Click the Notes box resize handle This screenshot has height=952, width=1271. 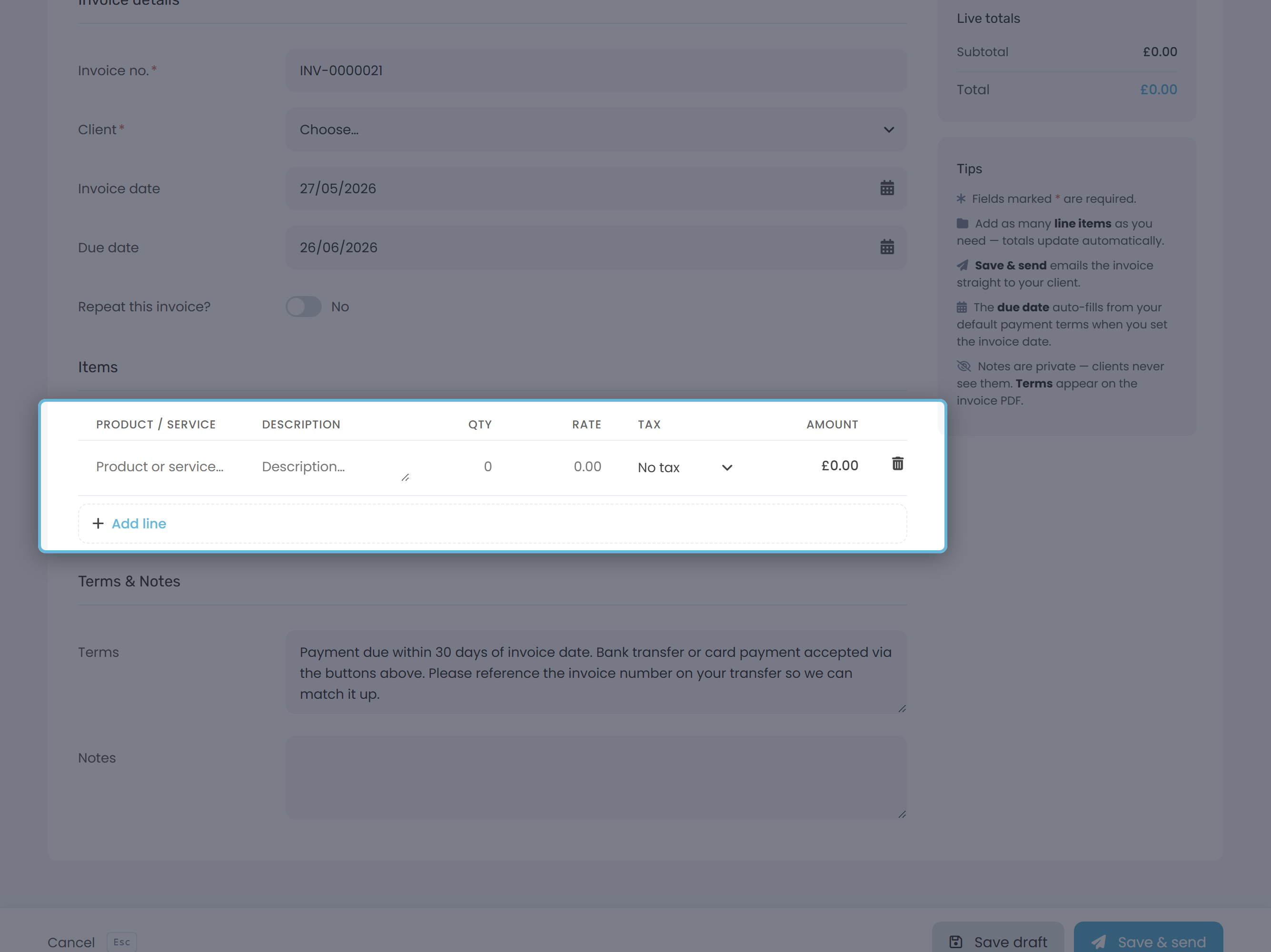point(902,814)
